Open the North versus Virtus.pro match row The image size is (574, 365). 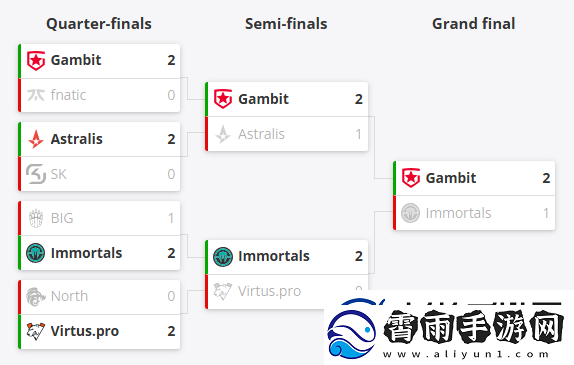99,314
